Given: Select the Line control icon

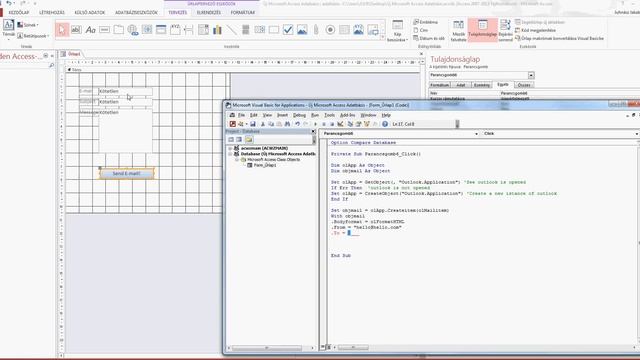Looking at the screenshot, I should tap(231, 30).
